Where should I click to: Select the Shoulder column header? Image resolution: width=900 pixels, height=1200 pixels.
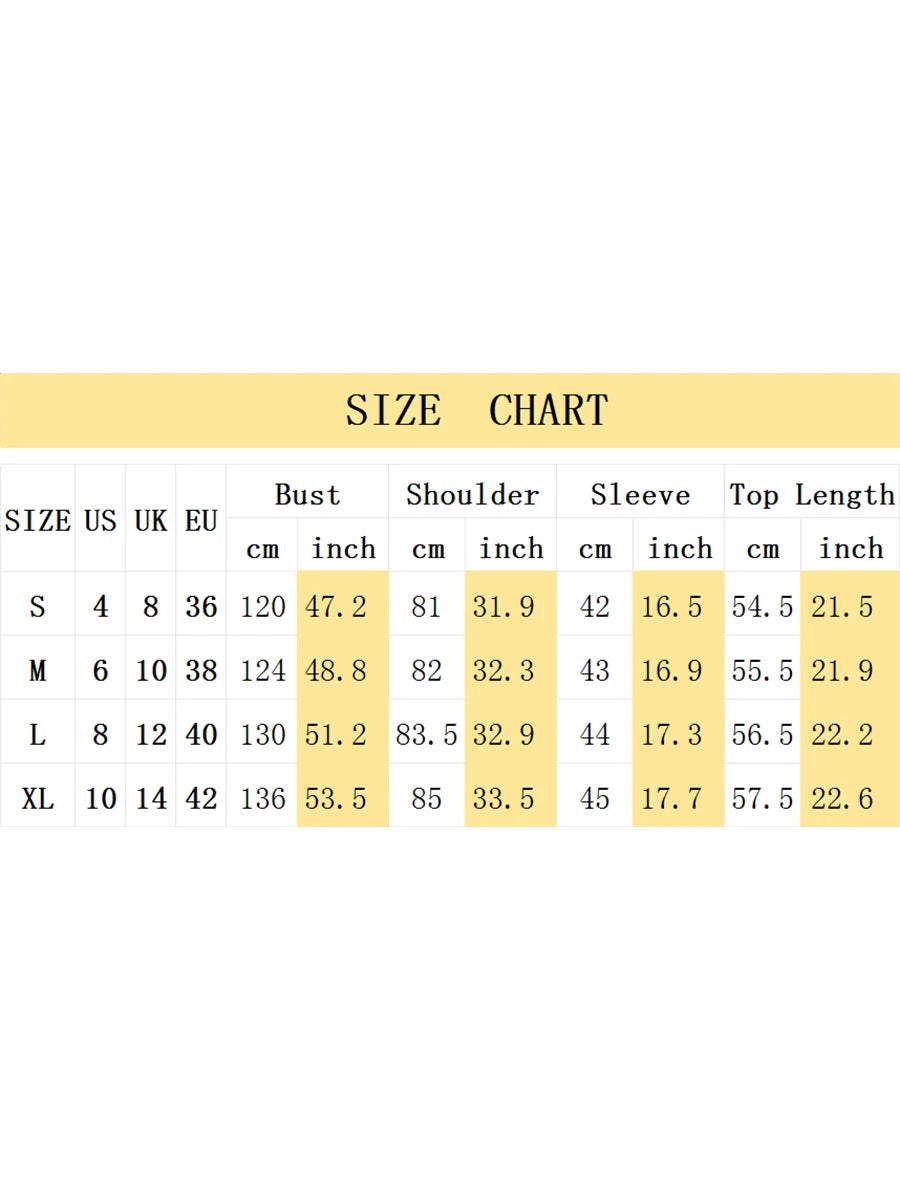[472, 494]
